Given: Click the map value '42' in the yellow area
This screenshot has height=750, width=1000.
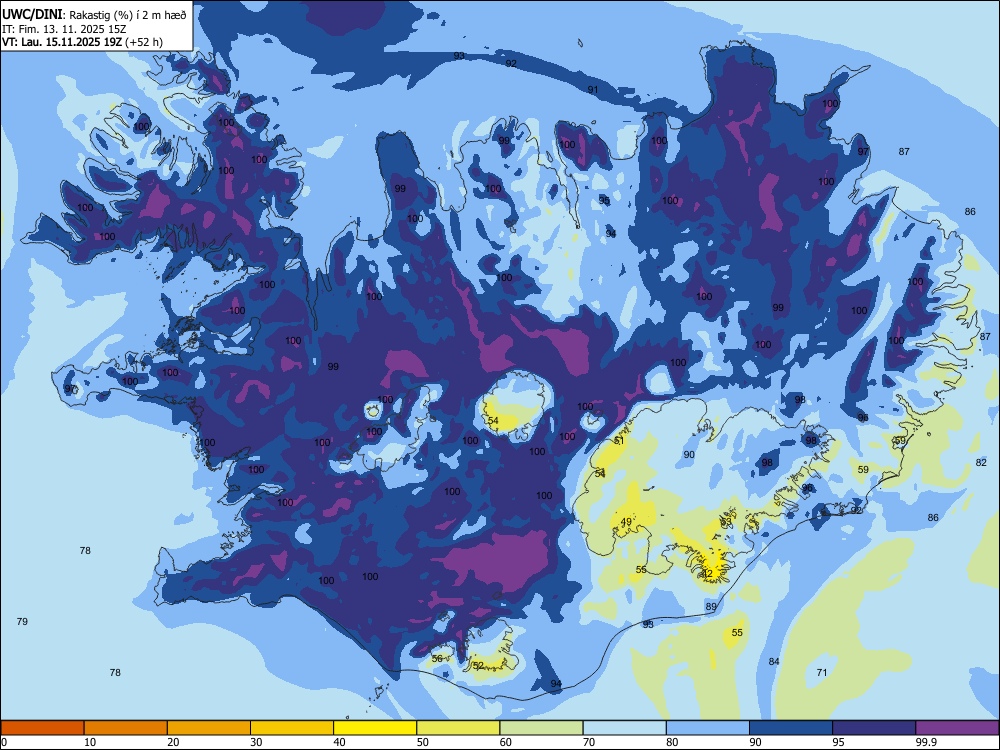Looking at the screenshot, I should tap(707, 574).
